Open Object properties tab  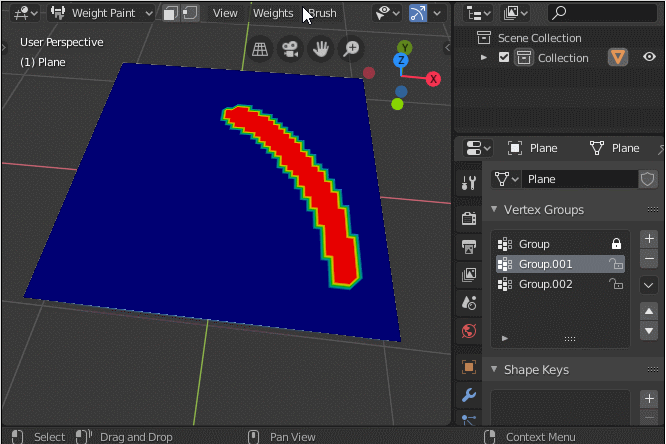point(468,367)
